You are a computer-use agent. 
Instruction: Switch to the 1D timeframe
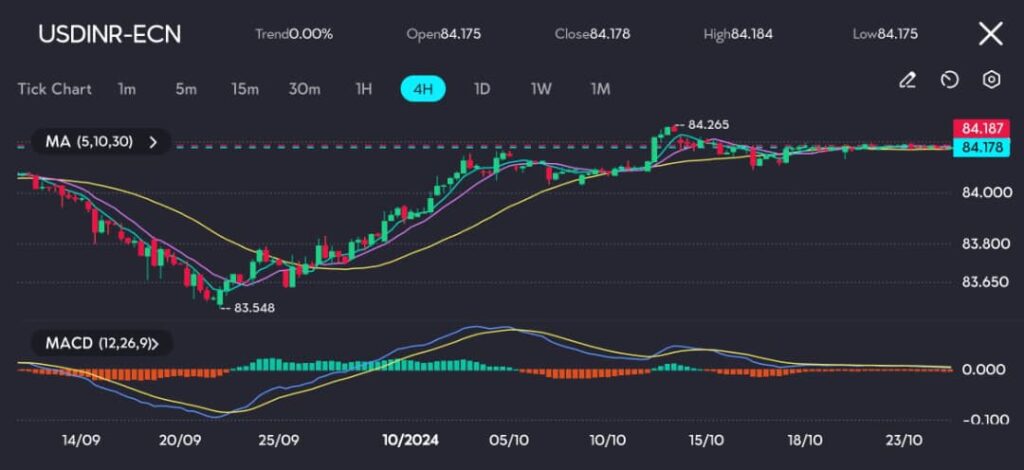[x=482, y=89]
